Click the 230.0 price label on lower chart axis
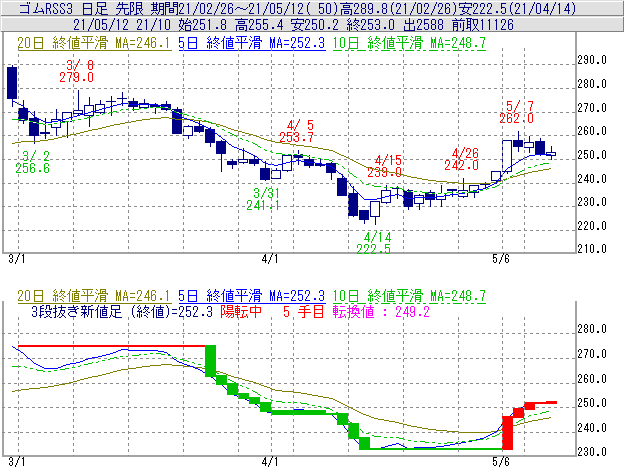The height and width of the screenshot is (473, 624). coord(592,452)
